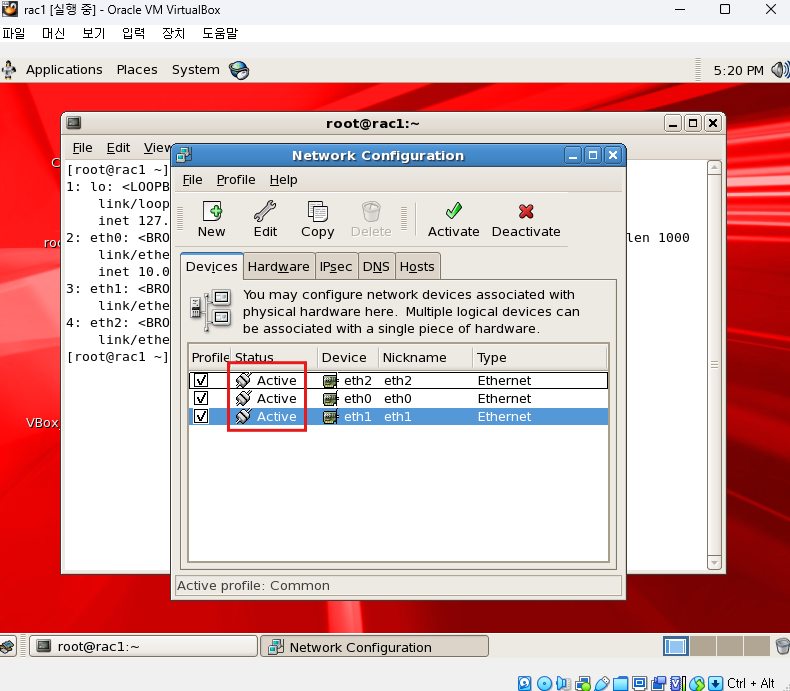Click the 5:20 PM clock in panel
The width and height of the screenshot is (790, 691).
tap(739, 71)
